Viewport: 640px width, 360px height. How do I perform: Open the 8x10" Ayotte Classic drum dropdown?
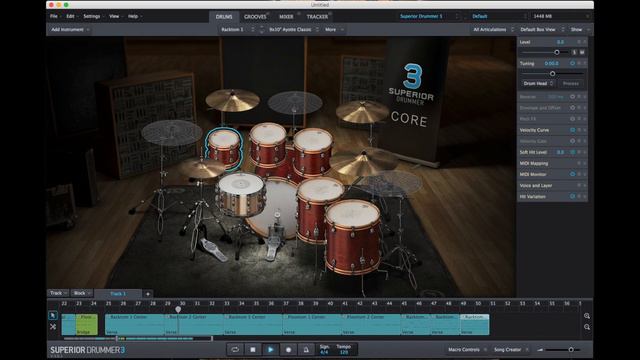tap(293, 29)
